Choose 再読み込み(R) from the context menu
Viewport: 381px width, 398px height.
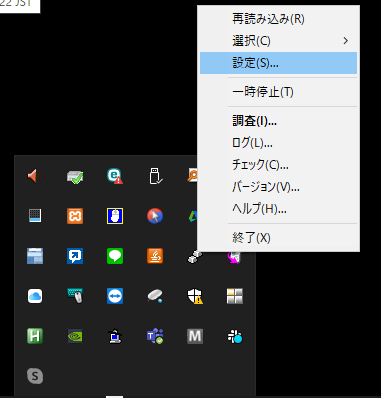pos(278,19)
